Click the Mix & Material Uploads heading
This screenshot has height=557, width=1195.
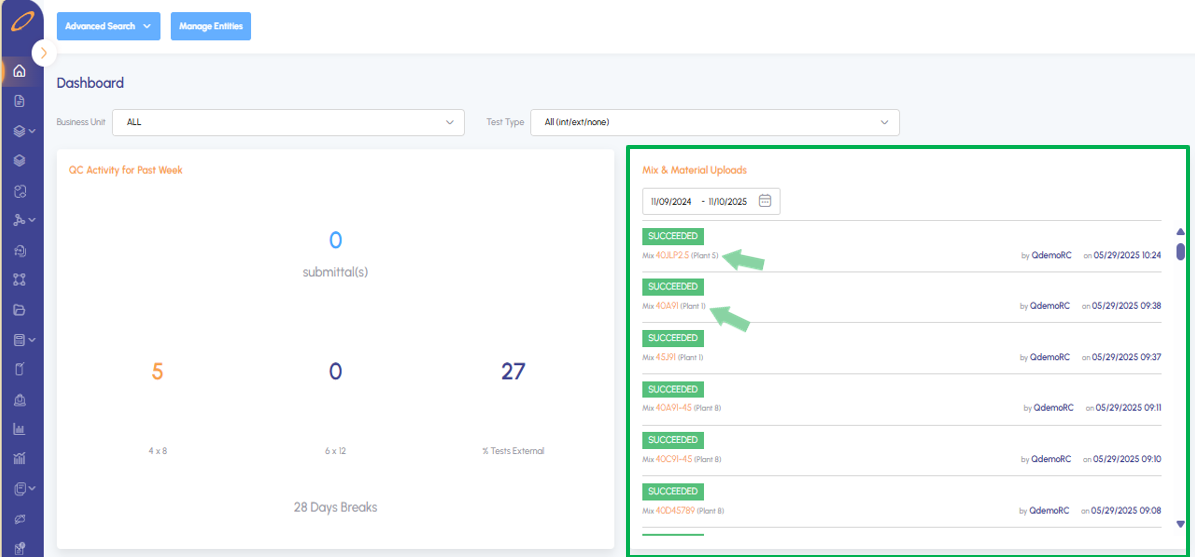pyautogui.click(x=694, y=170)
